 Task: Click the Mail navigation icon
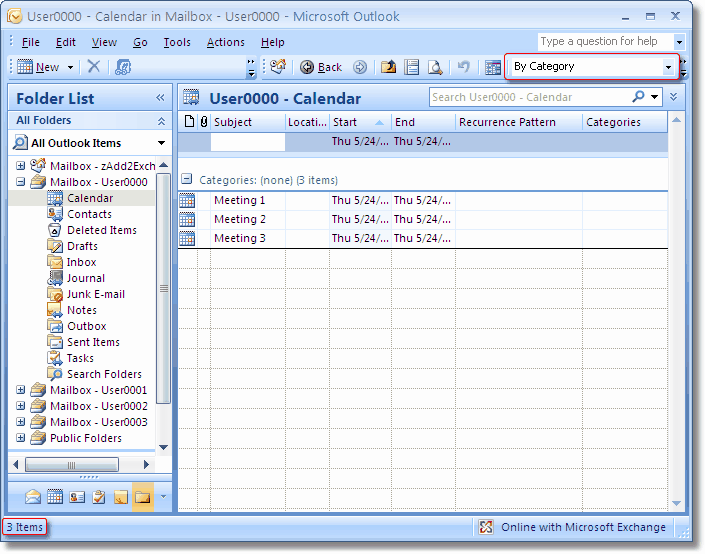(33, 497)
